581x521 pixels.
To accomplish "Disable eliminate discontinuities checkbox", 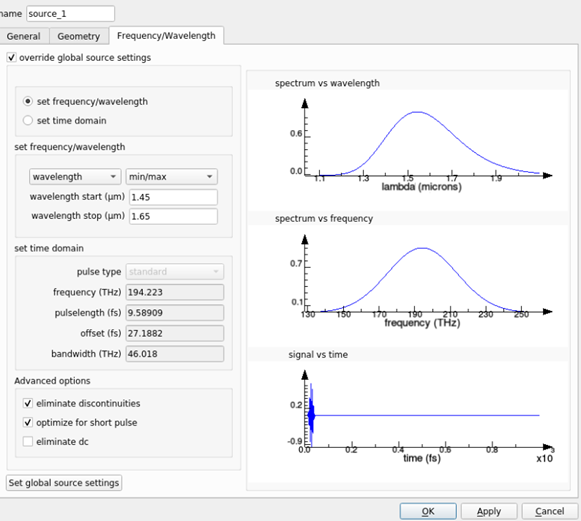I will pyautogui.click(x=28, y=403).
